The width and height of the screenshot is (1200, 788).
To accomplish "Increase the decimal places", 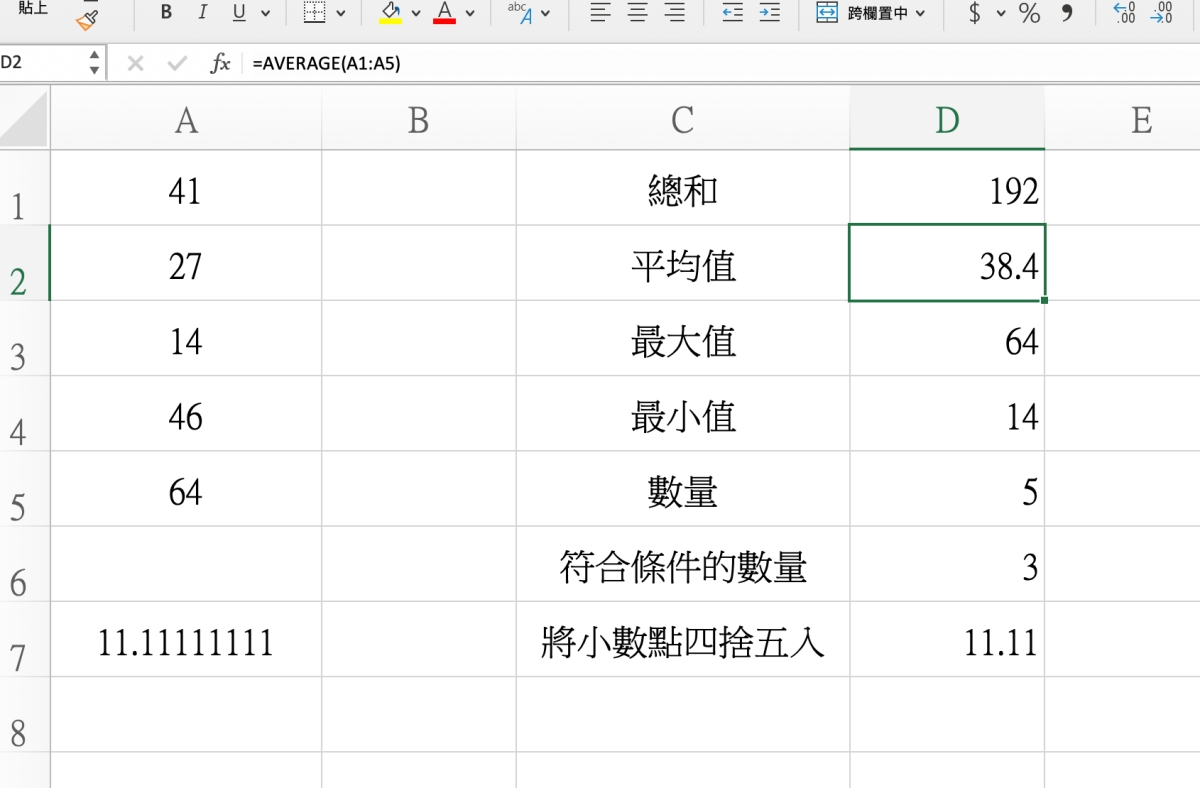I will (x=1124, y=13).
